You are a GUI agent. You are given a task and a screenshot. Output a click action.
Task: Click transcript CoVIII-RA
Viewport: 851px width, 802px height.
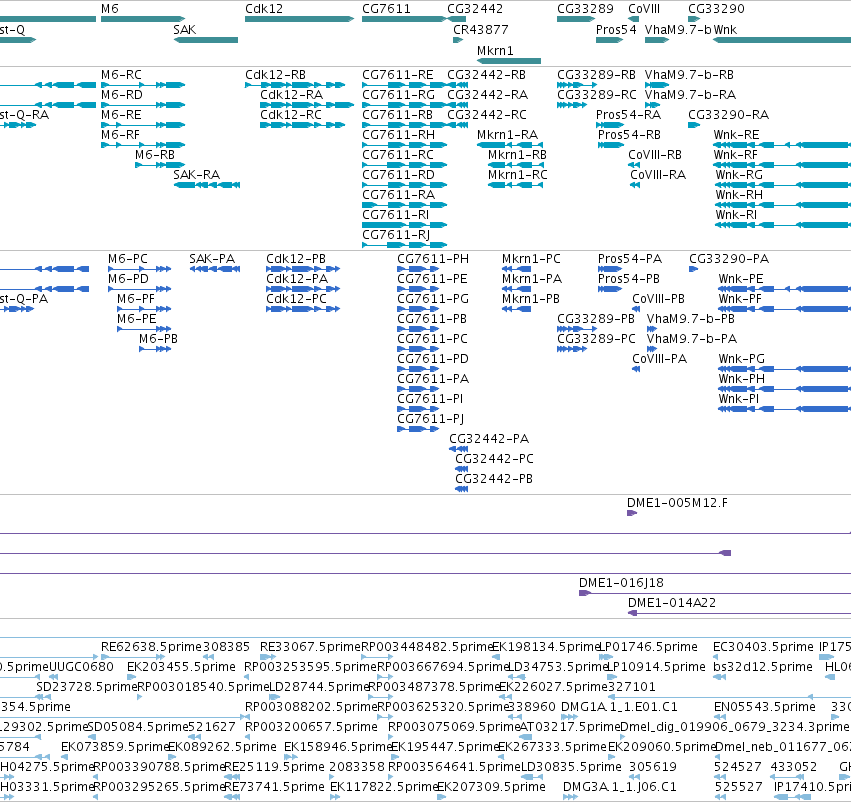(x=635, y=185)
